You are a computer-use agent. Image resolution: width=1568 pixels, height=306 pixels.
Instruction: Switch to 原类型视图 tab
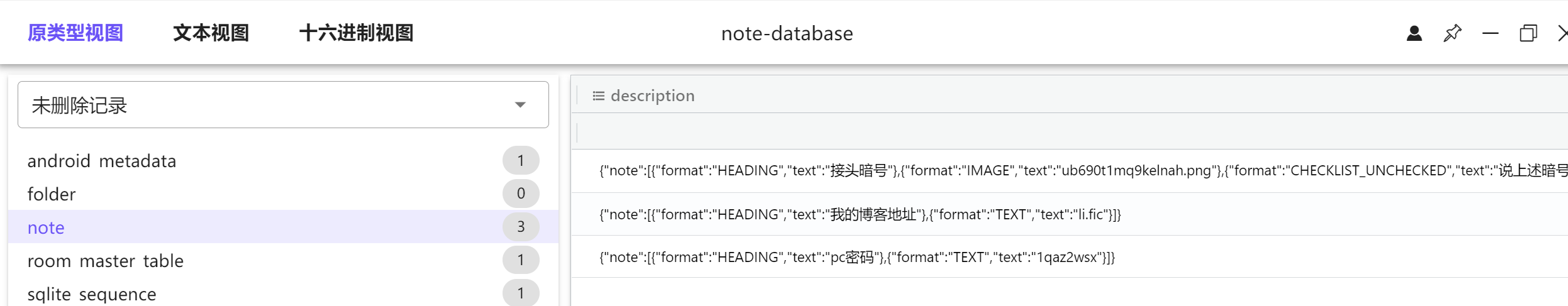75,33
